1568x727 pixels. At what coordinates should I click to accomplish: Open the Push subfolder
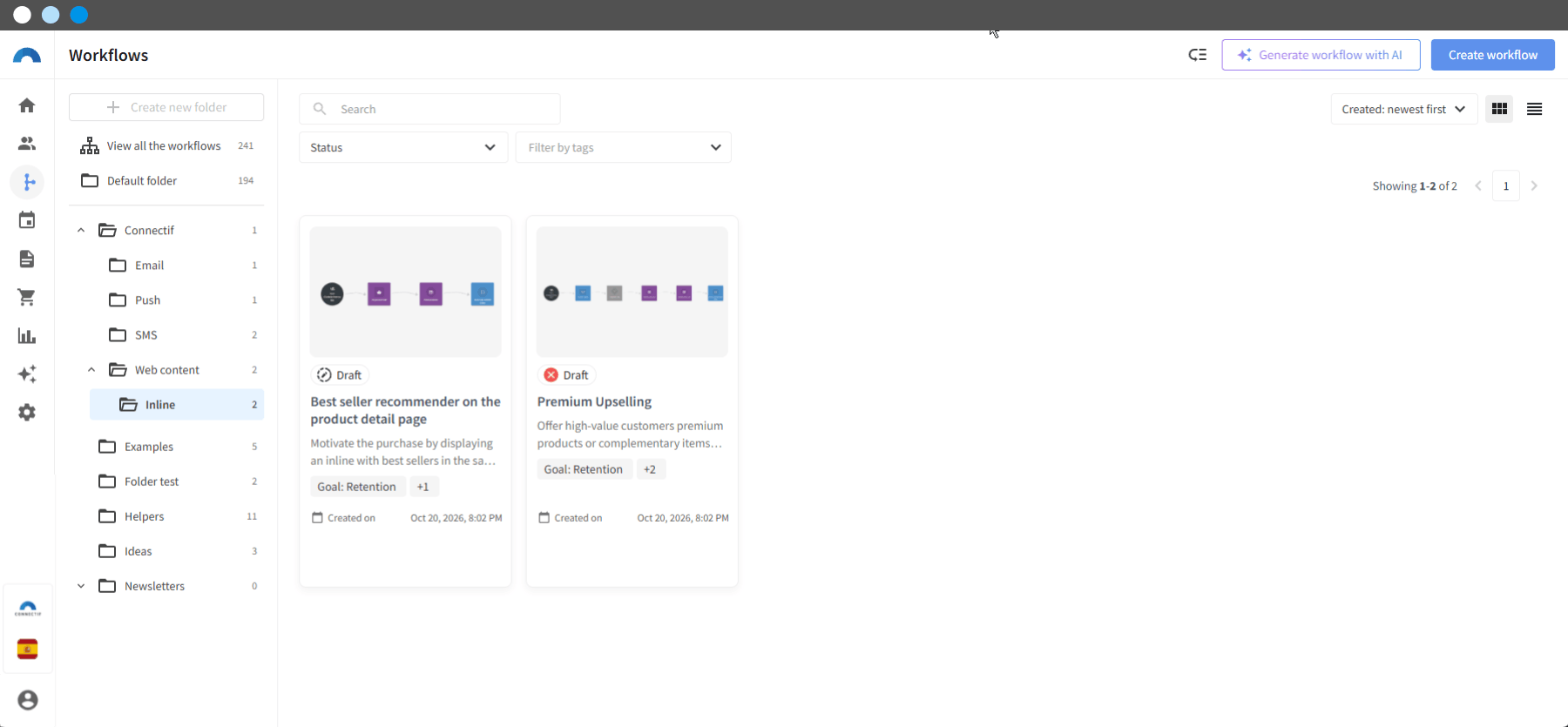[x=177, y=300]
